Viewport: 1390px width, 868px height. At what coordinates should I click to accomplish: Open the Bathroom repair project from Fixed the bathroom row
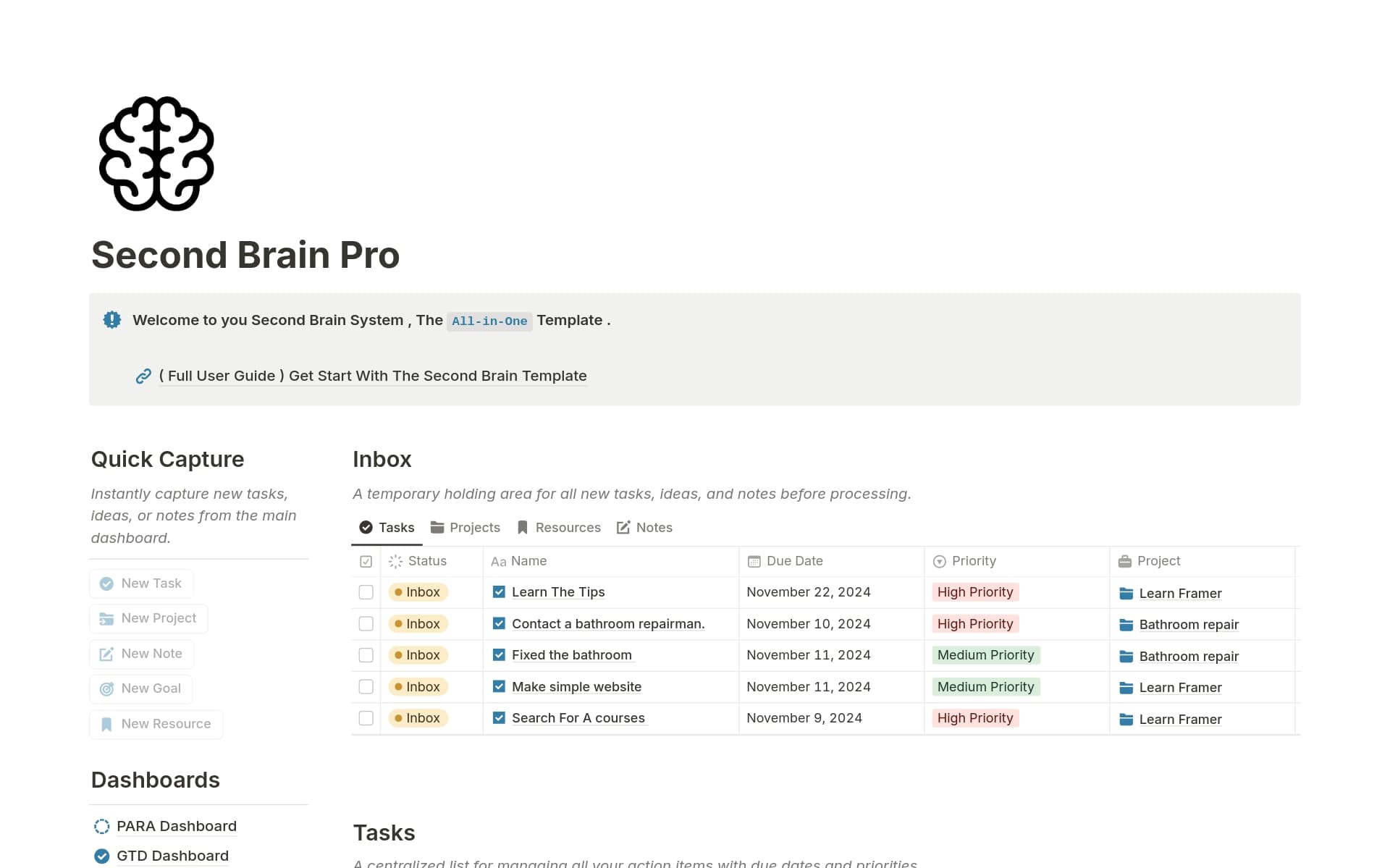(x=1188, y=656)
